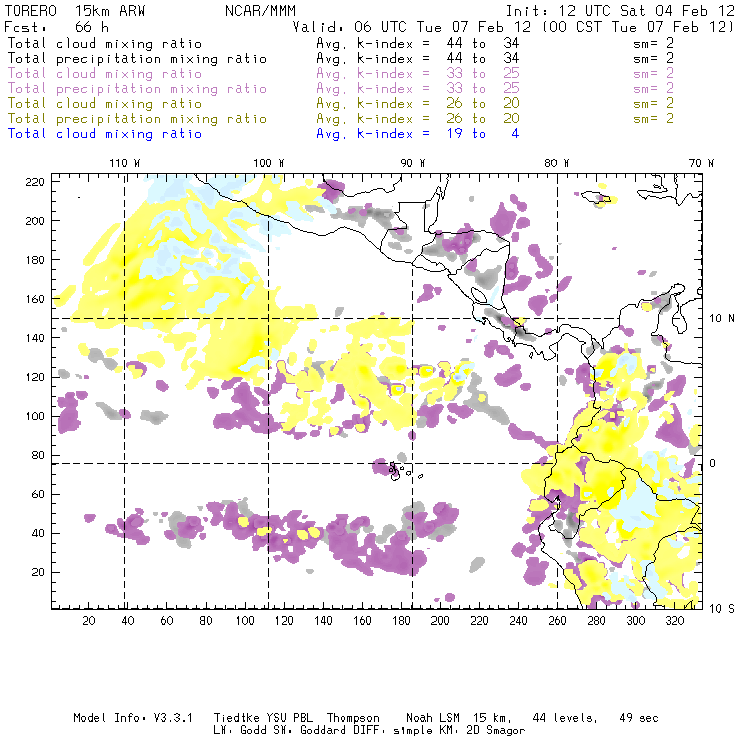The image size is (740, 740).
Task: Click the '100 W' longitude label
Action: [269, 163]
